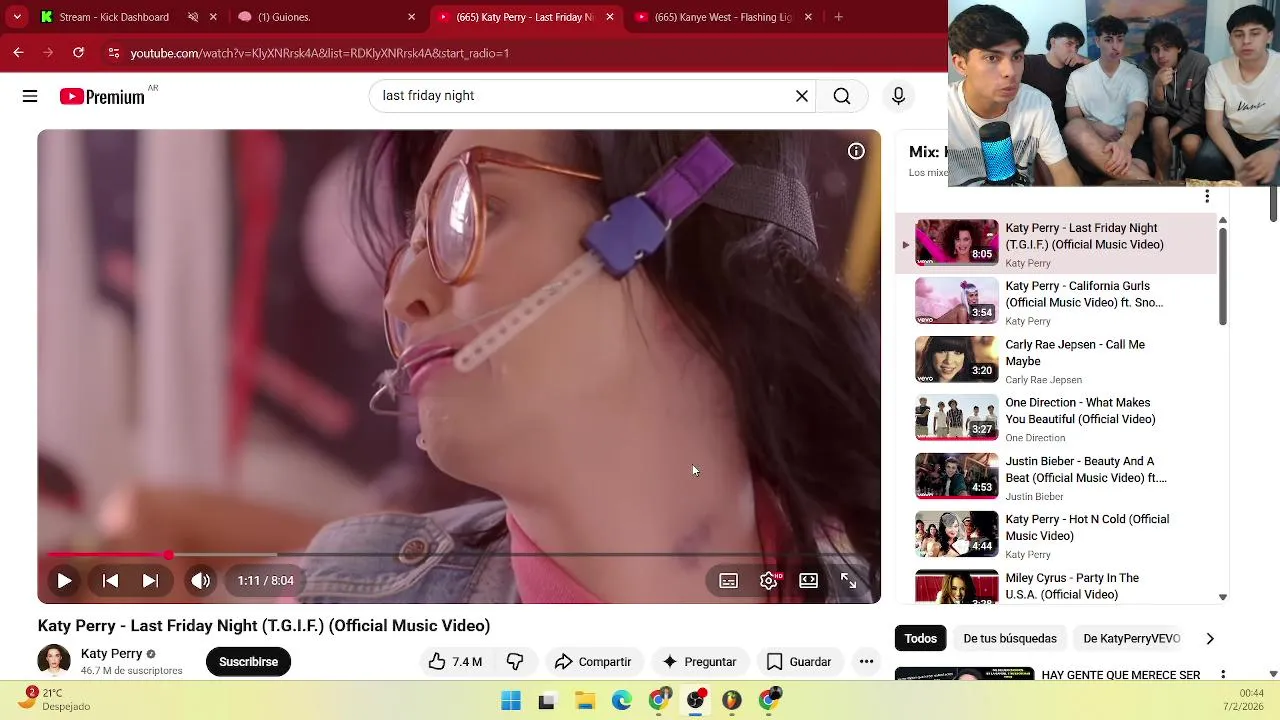Image resolution: width=1280 pixels, height=720 pixels.
Task: Open the Compartir share dialog
Action: [593, 662]
